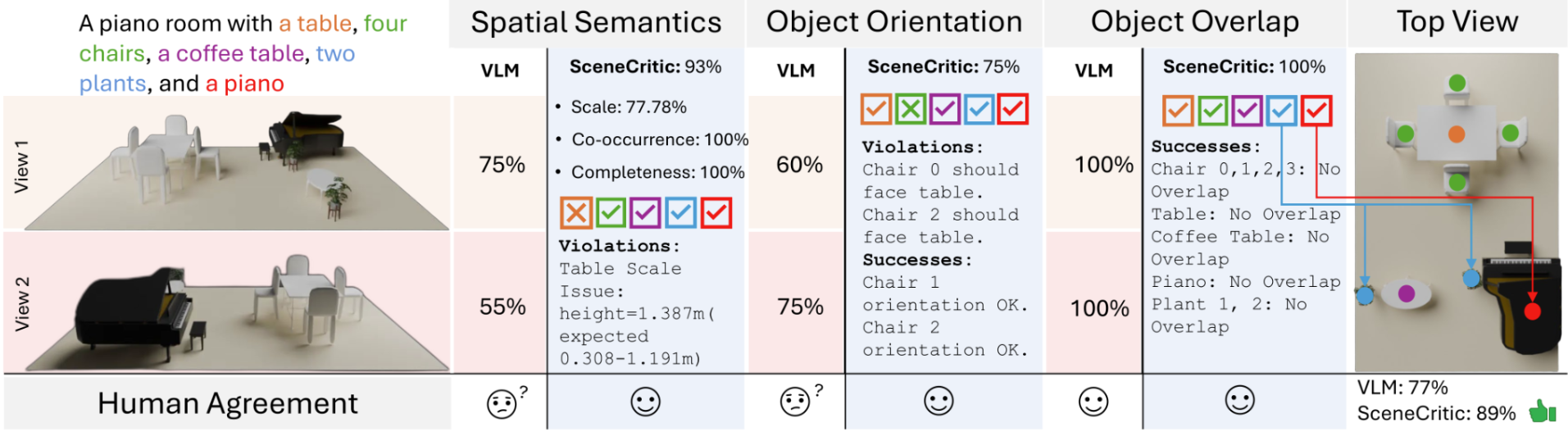This screenshot has height=432, width=1568.
Task: Toggle the orange X box in Spatial Semantics
Action: [576, 213]
